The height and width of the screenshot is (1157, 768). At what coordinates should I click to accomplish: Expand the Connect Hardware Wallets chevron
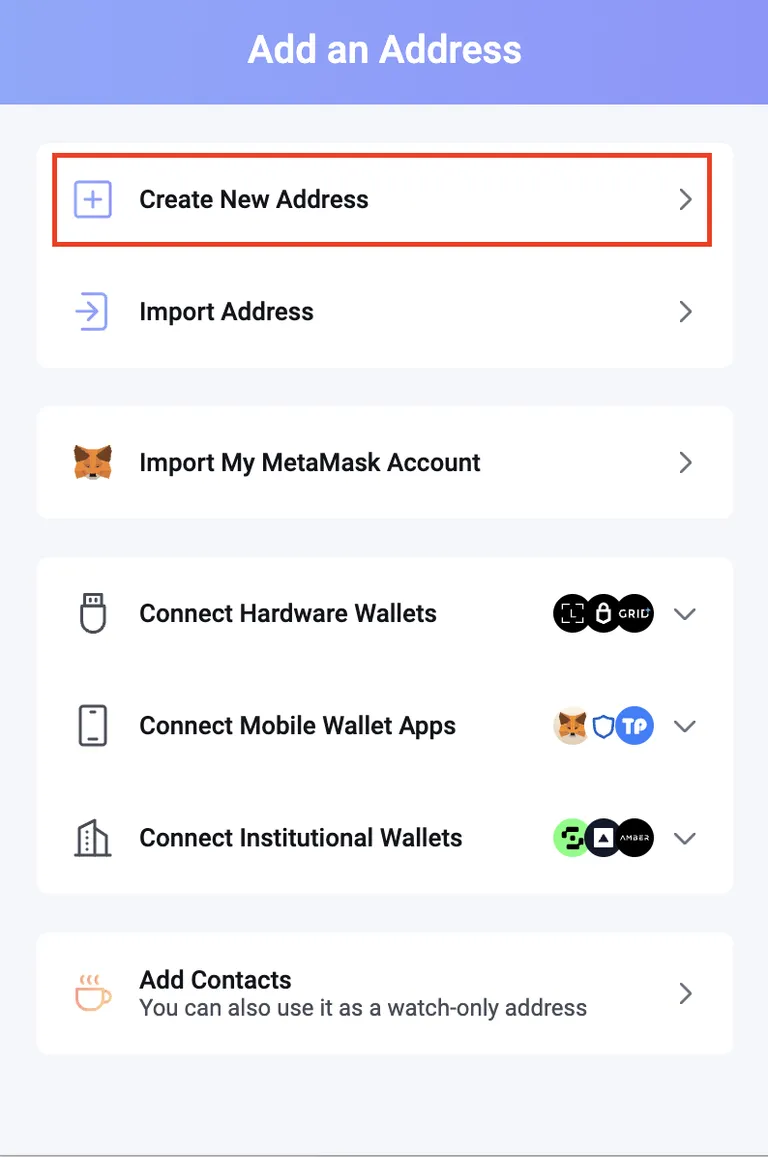click(685, 614)
